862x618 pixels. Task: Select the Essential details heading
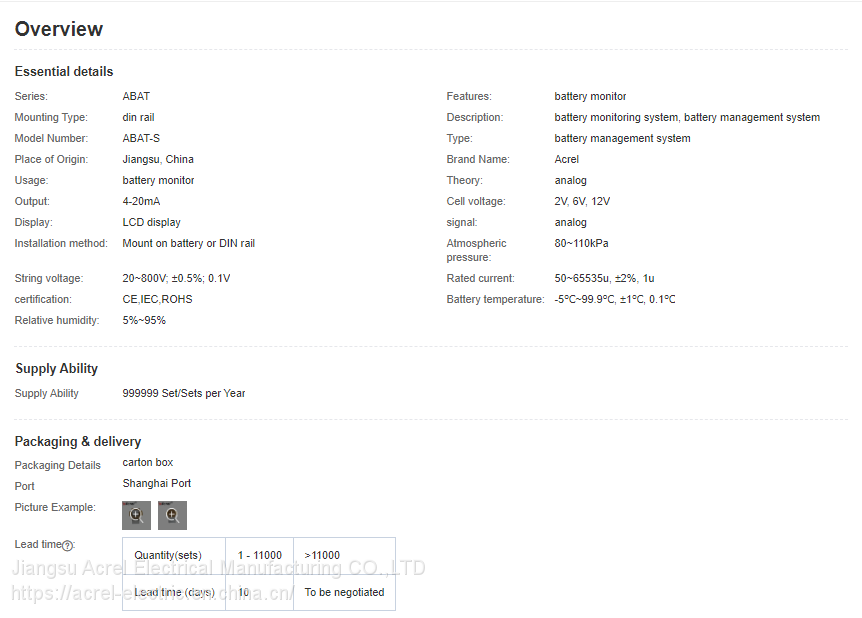[x=64, y=72]
